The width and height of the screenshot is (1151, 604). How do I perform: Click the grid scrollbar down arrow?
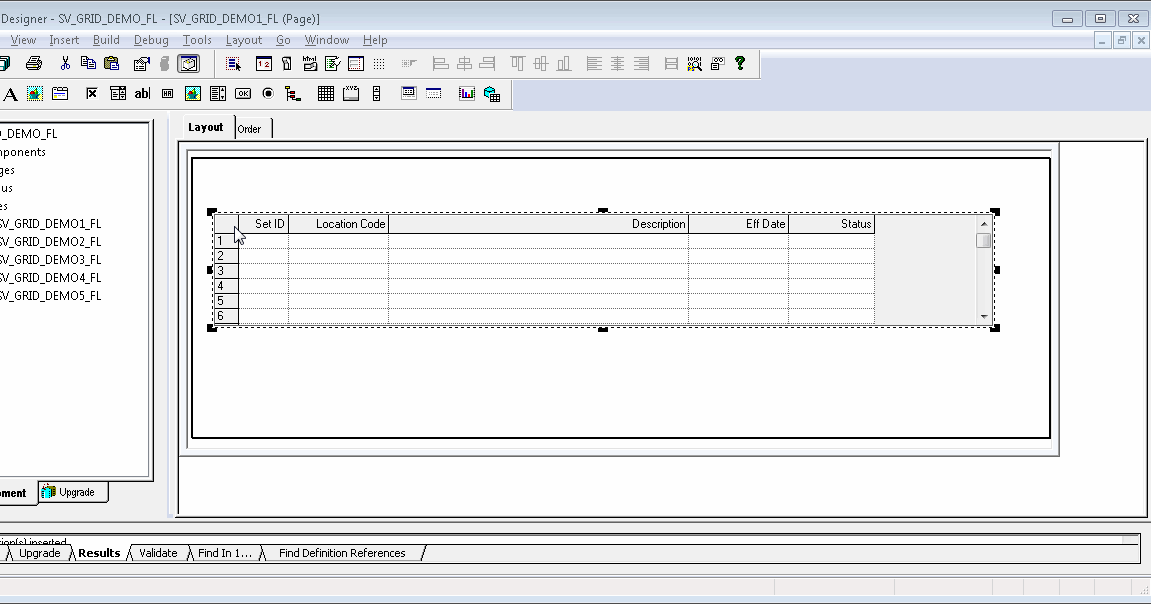[983, 317]
